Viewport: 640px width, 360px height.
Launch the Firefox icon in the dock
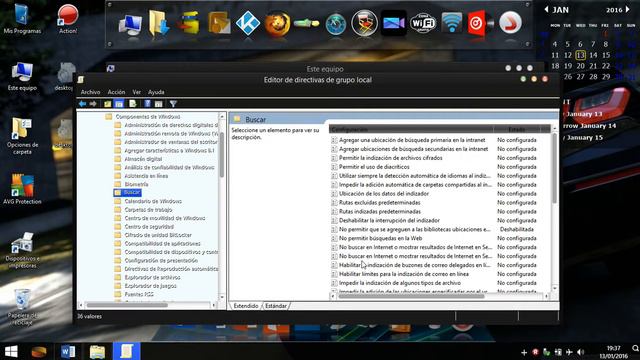pos(277,24)
